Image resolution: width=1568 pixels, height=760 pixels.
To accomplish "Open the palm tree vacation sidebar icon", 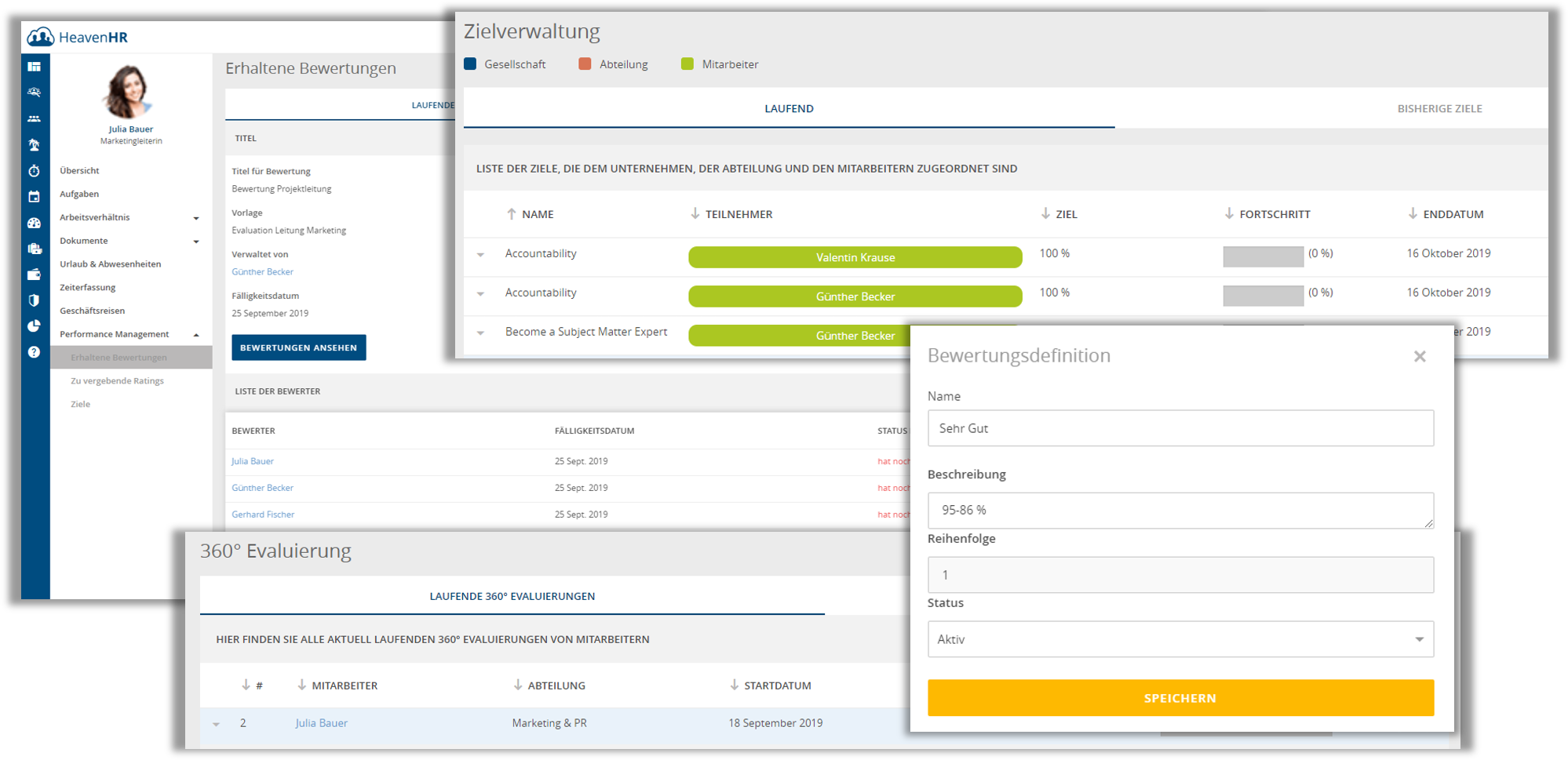I will coord(34,145).
